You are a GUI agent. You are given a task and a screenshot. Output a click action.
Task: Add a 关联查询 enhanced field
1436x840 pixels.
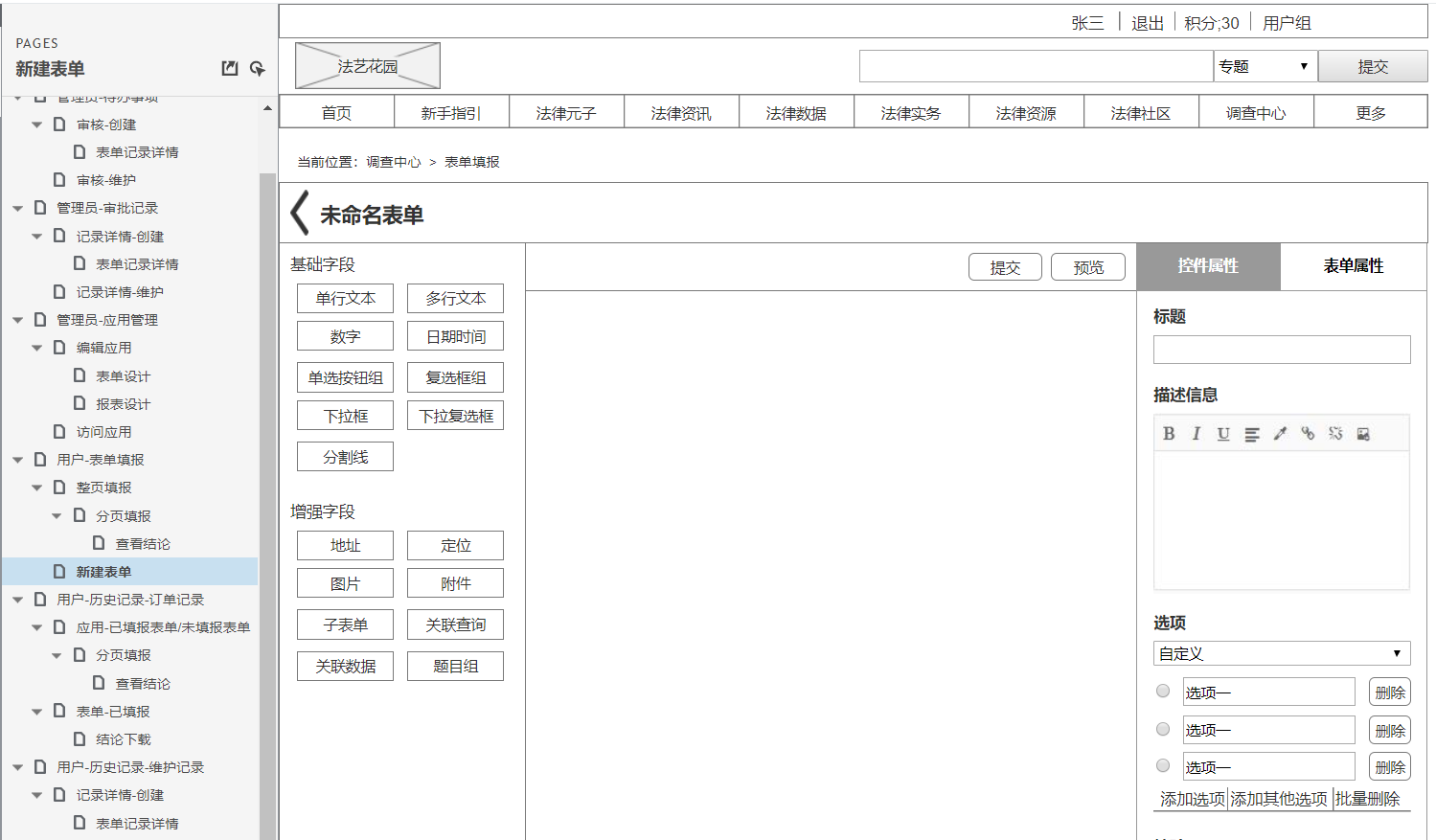tap(455, 624)
